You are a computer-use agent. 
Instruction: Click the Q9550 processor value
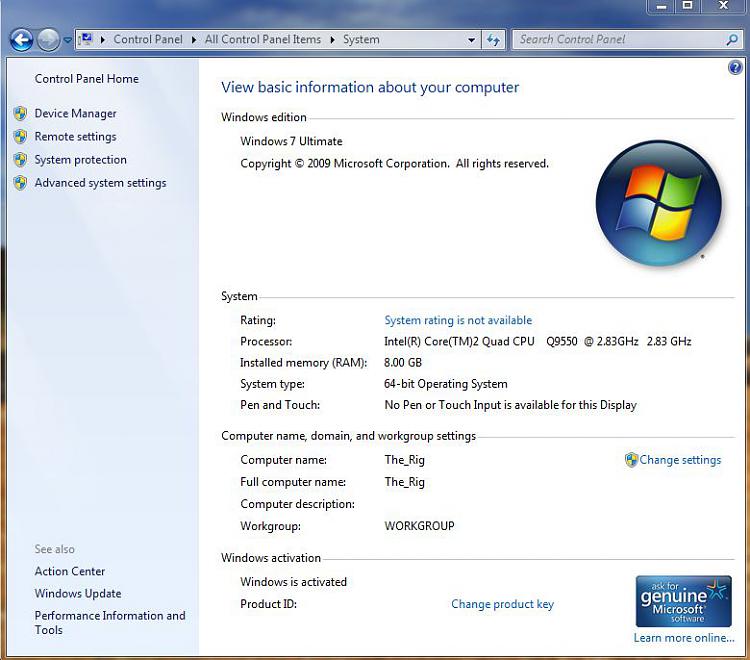tap(562, 341)
